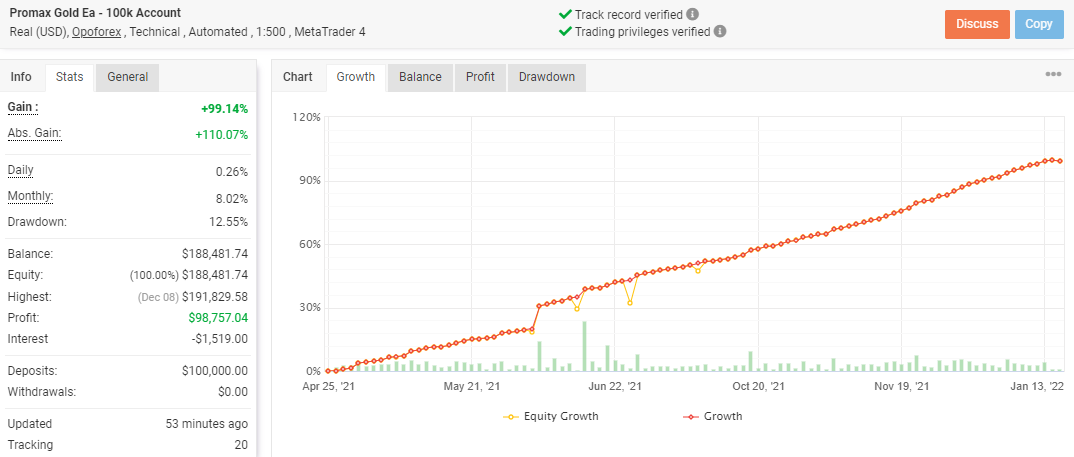Click the $100,000.00 deposits value

pos(214,371)
